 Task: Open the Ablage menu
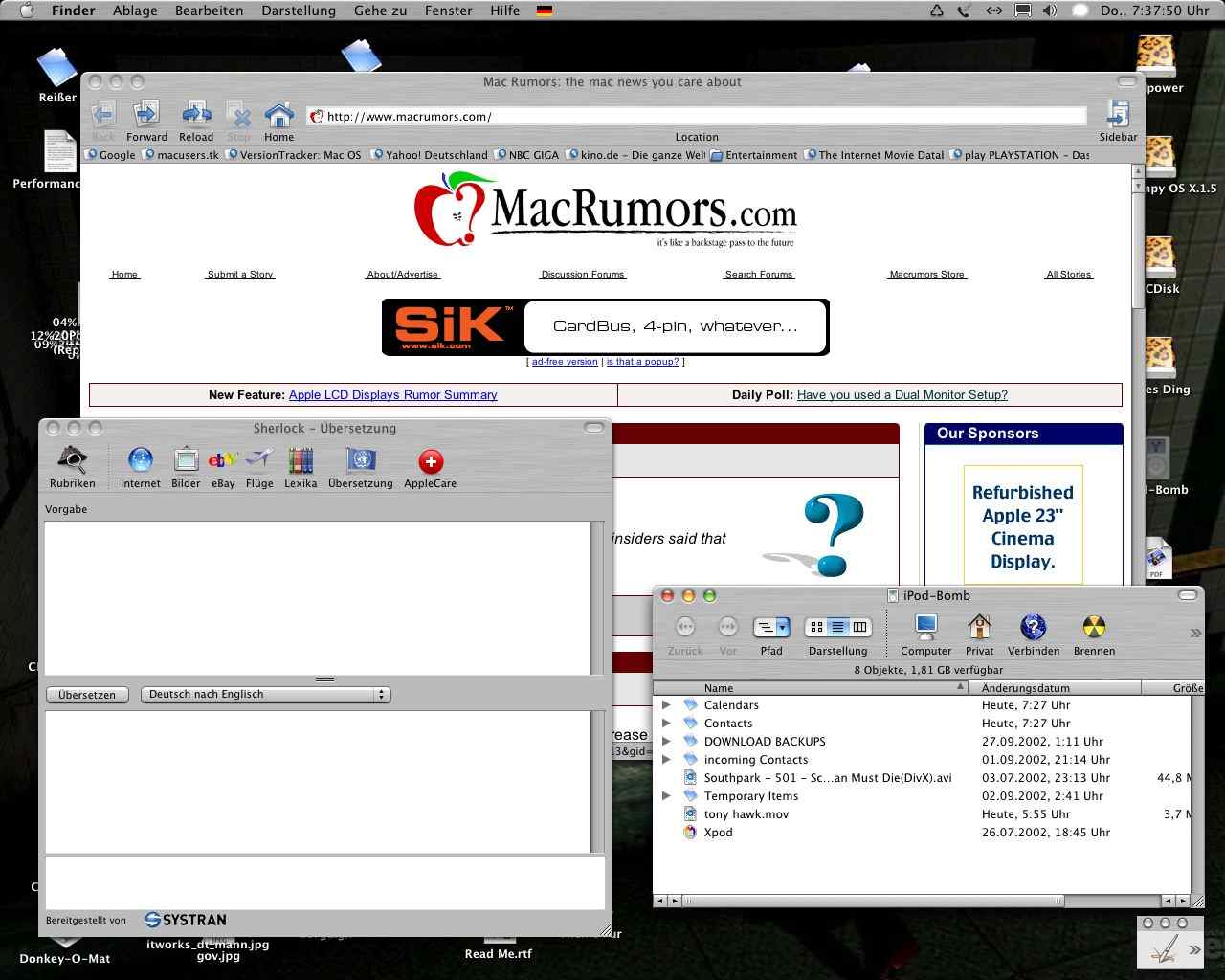(135, 11)
